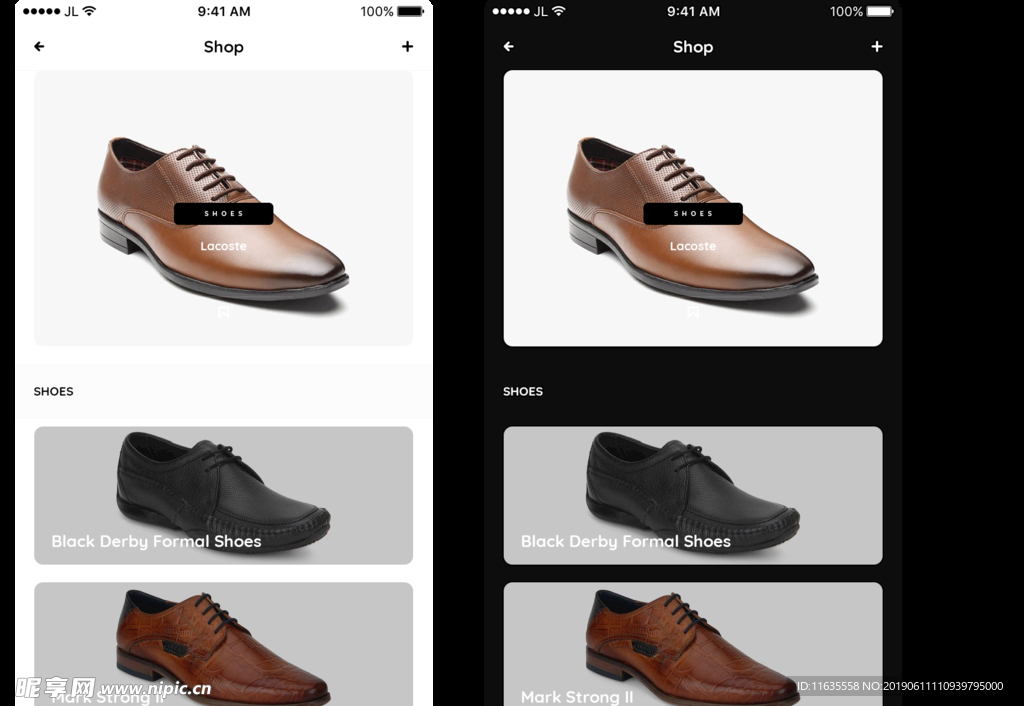Open the Mark Strong II card in dark theme

693,644
